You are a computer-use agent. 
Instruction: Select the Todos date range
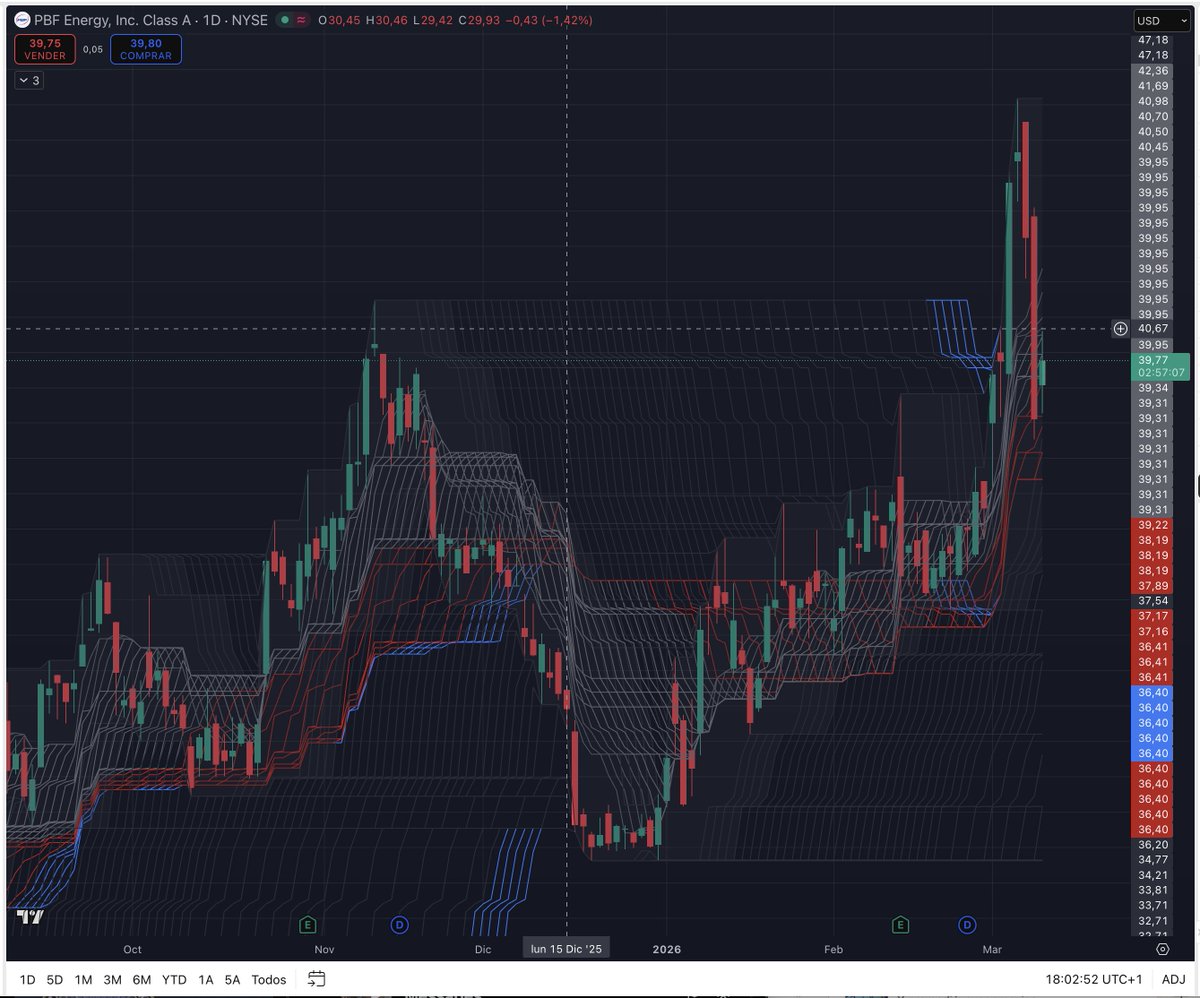point(269,979)
